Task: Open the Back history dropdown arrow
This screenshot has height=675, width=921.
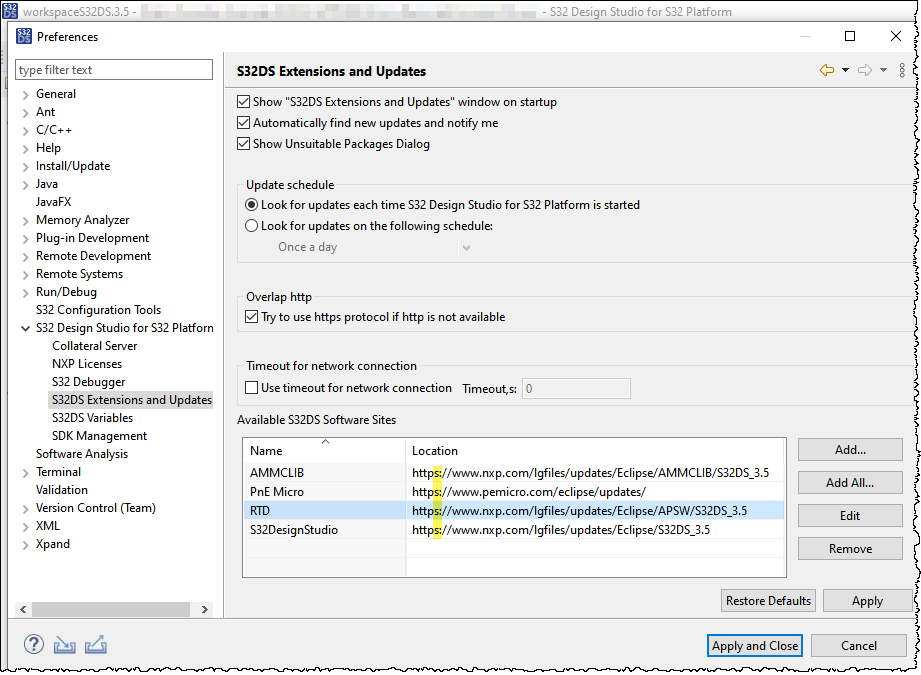Action: (x=845, y=70)
